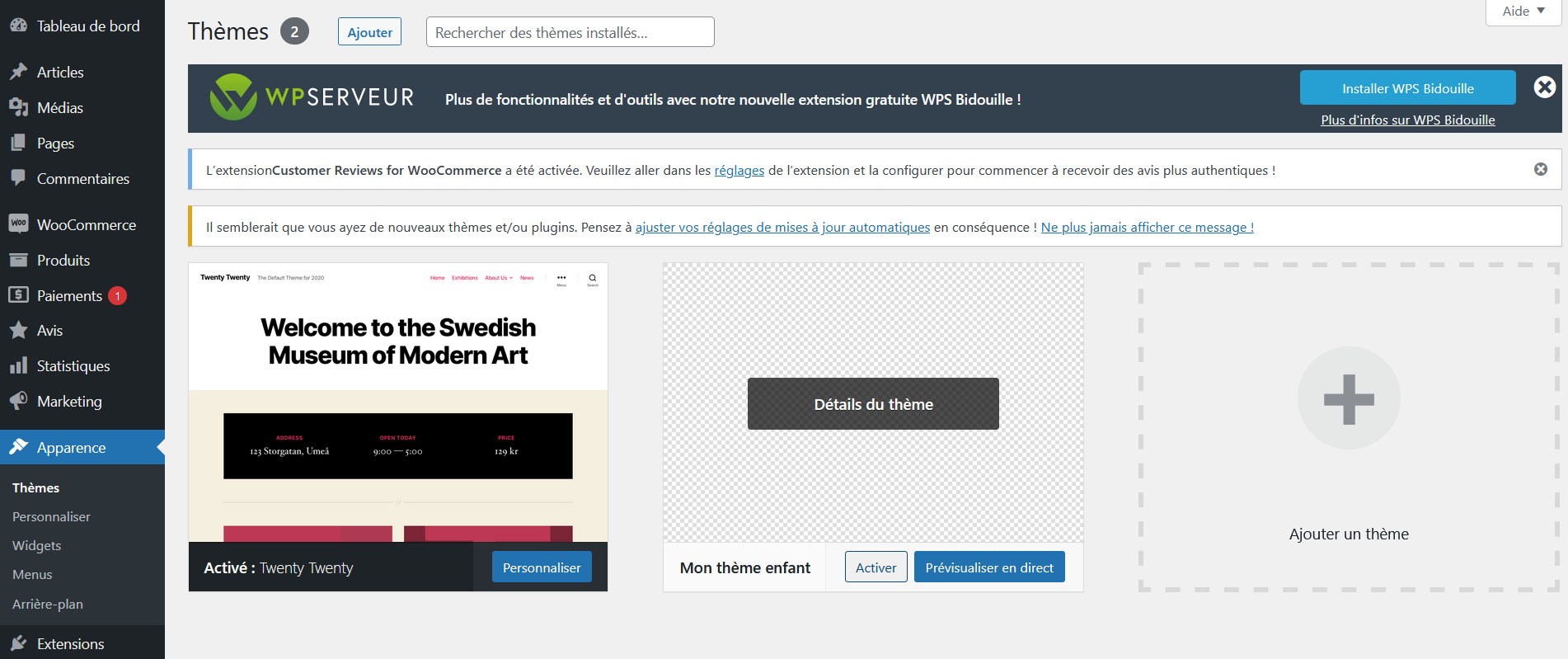Click the Twenty Twenty theme screenshot
Screen dimensions: 1568x659
[x=398, y=402]
